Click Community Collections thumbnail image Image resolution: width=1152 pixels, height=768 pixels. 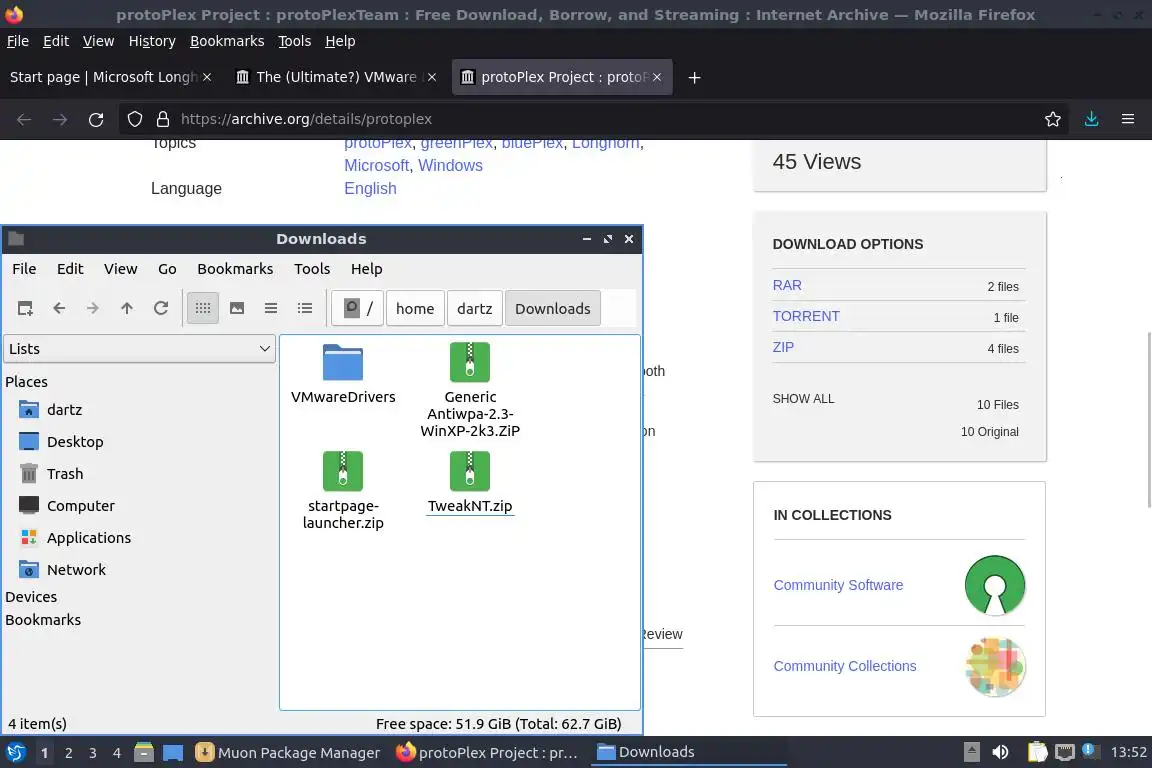[x=995, y=667]
